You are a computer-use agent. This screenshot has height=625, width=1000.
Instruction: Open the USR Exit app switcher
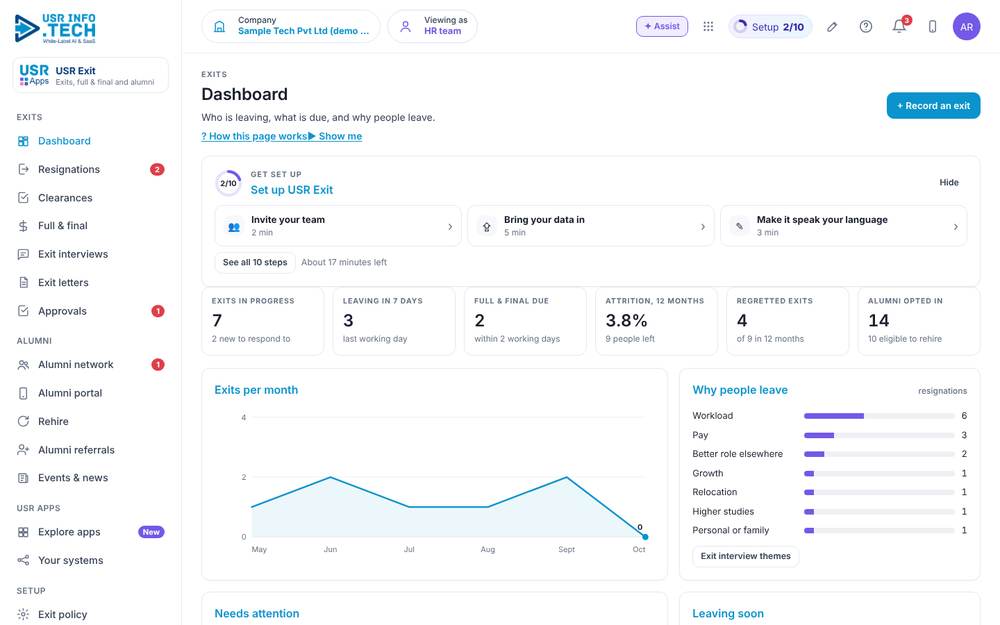pos(91,75)
